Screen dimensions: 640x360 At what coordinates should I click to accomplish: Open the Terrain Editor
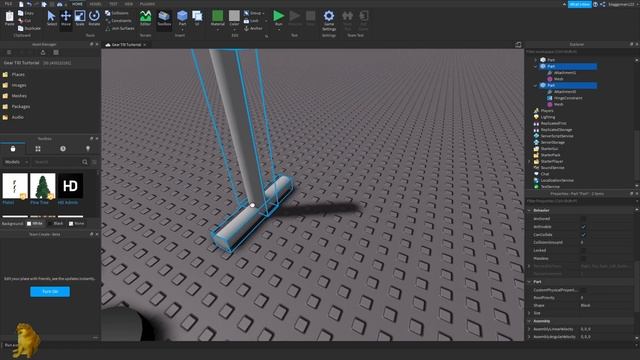[x=145, y=19]
